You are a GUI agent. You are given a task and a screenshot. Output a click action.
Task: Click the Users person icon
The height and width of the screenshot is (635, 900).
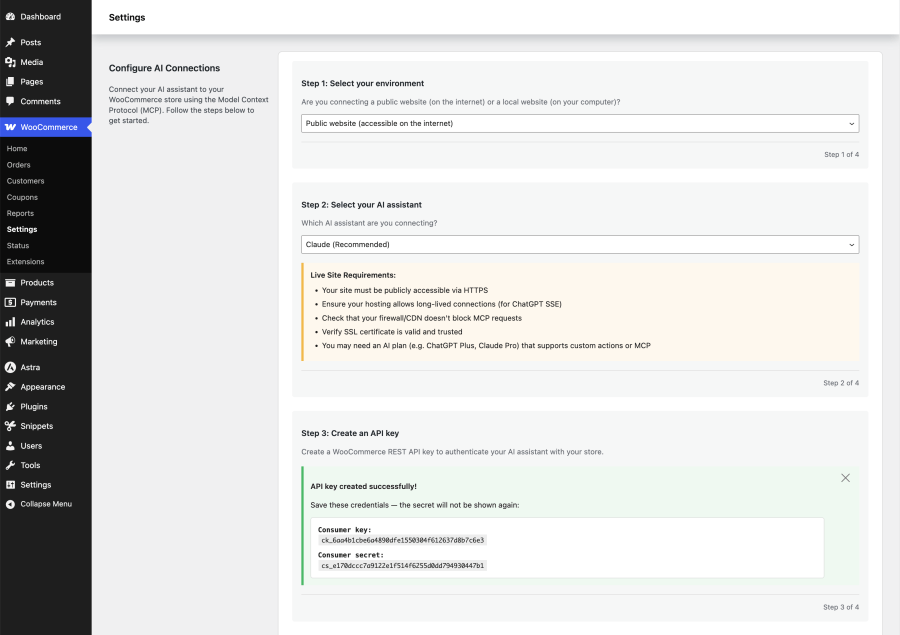click(10, 446)
